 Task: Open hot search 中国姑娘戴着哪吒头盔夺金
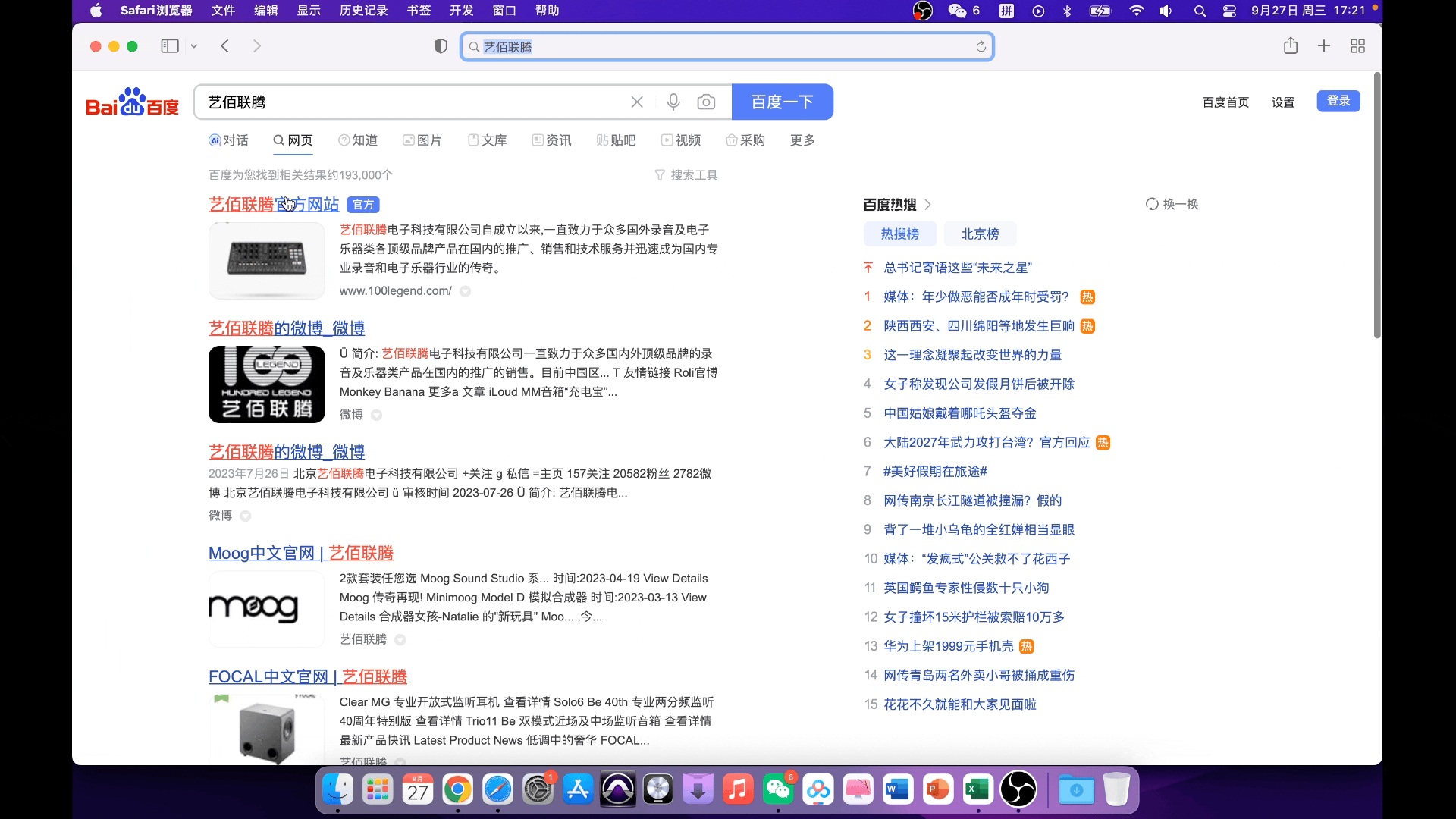[960, 413]
